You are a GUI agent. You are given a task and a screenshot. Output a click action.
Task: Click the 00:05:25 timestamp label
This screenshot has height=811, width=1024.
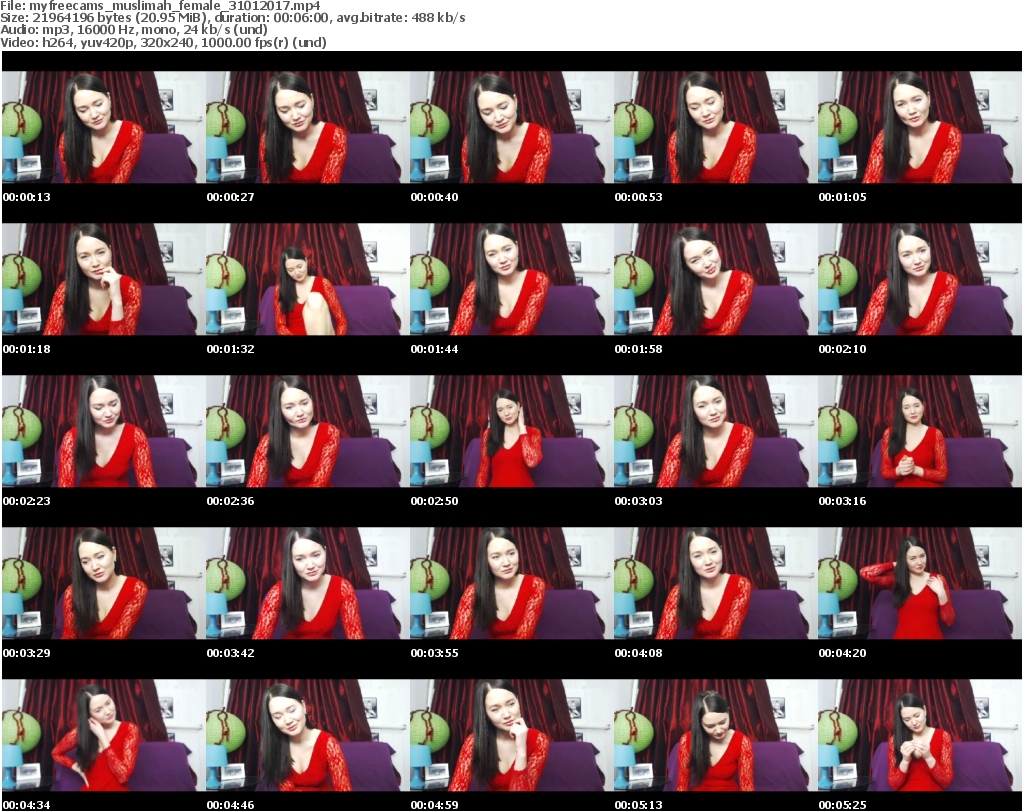(842, 805)
